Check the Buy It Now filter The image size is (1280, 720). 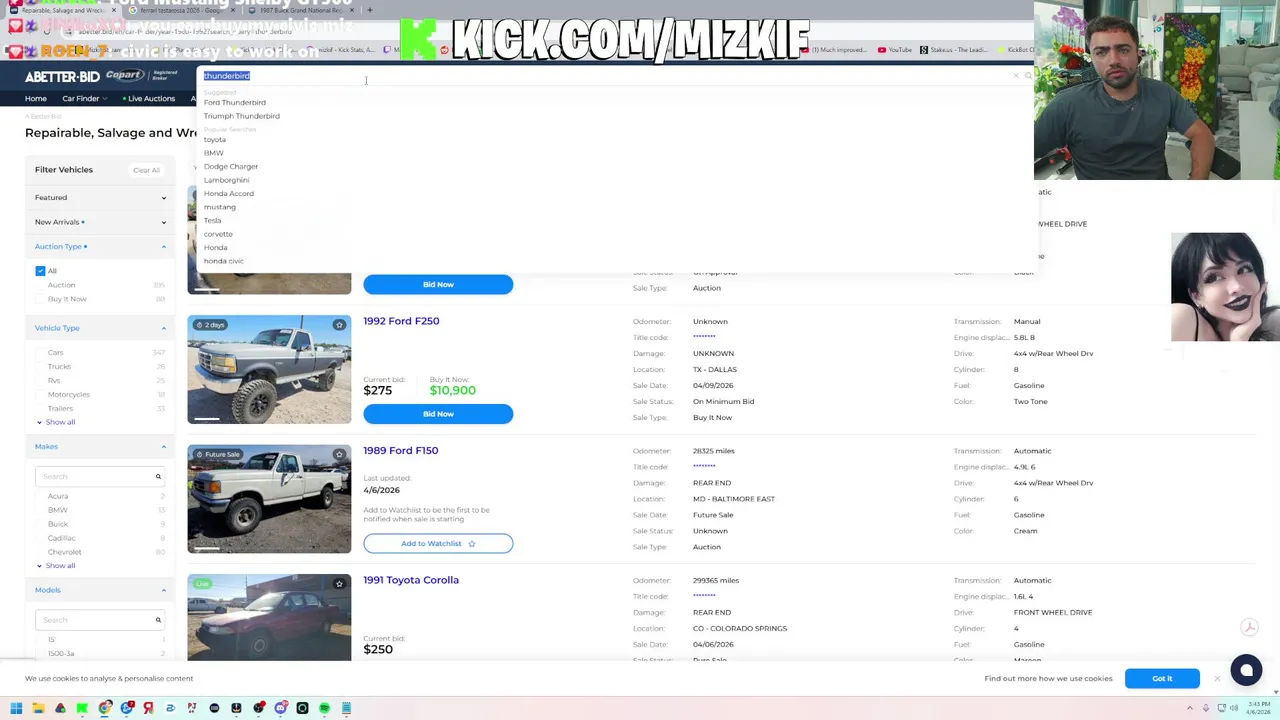click(40, 299)
